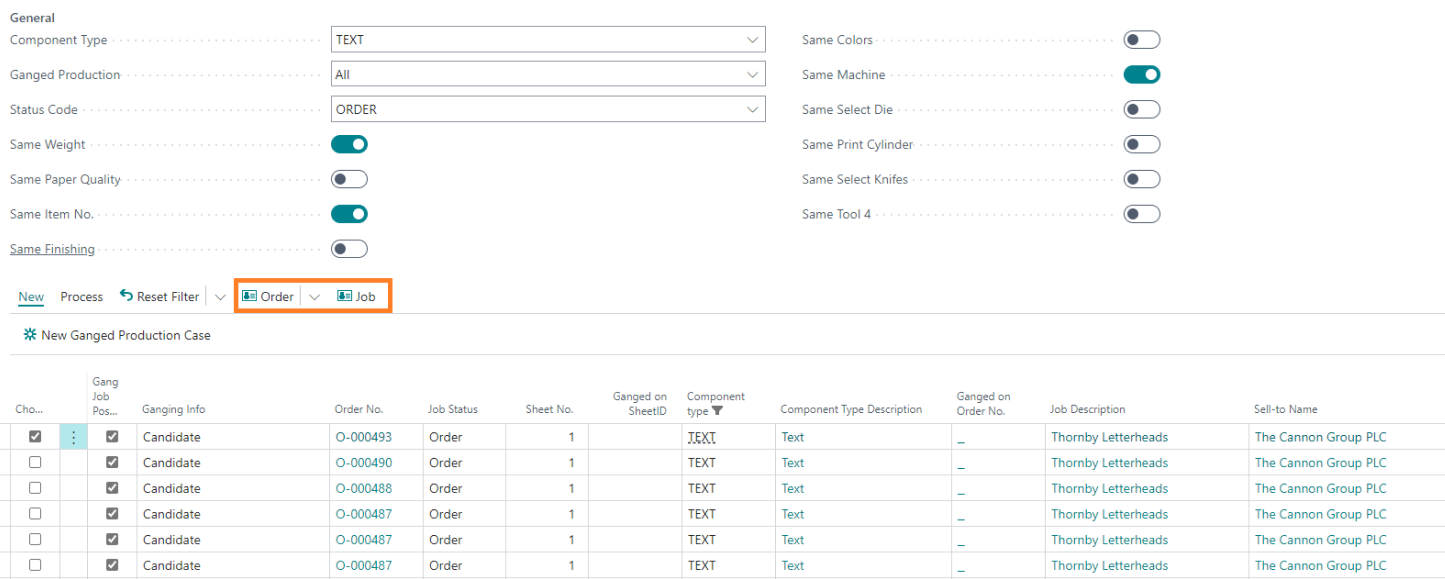This screenshot has width=1445, height=579.
Task: Enable the Same Select Die switch
Action: (1142, 110)
